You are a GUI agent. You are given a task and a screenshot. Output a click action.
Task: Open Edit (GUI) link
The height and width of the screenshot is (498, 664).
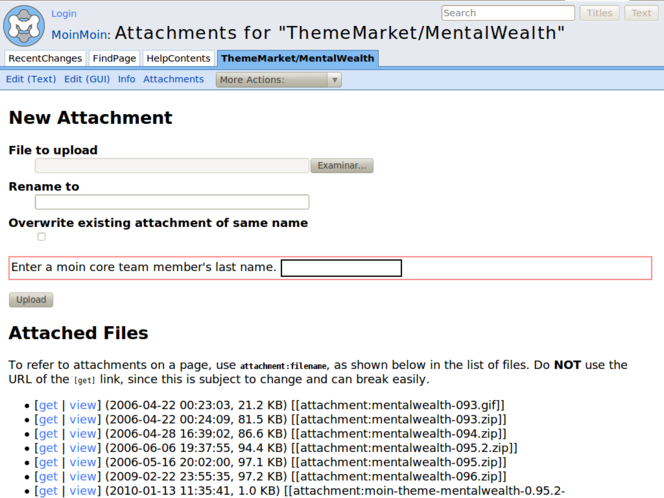point(87,79)
